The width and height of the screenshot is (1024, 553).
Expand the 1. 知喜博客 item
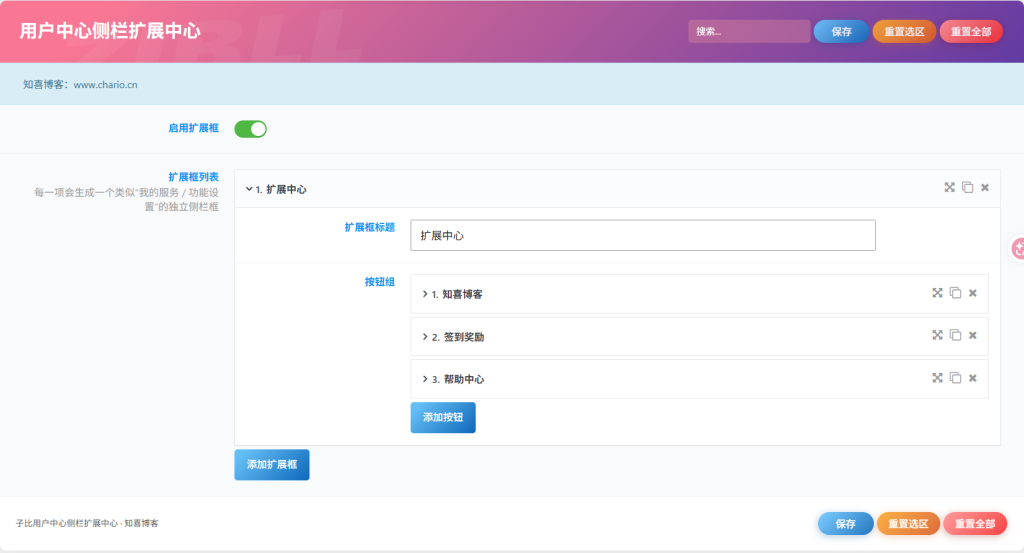click(x=699, y=294)
